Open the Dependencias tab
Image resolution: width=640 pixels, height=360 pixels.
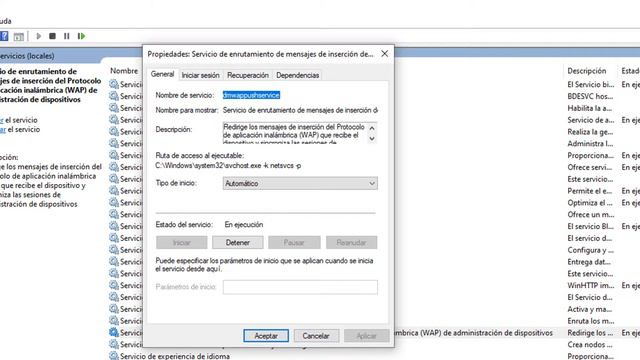point(298,75)
